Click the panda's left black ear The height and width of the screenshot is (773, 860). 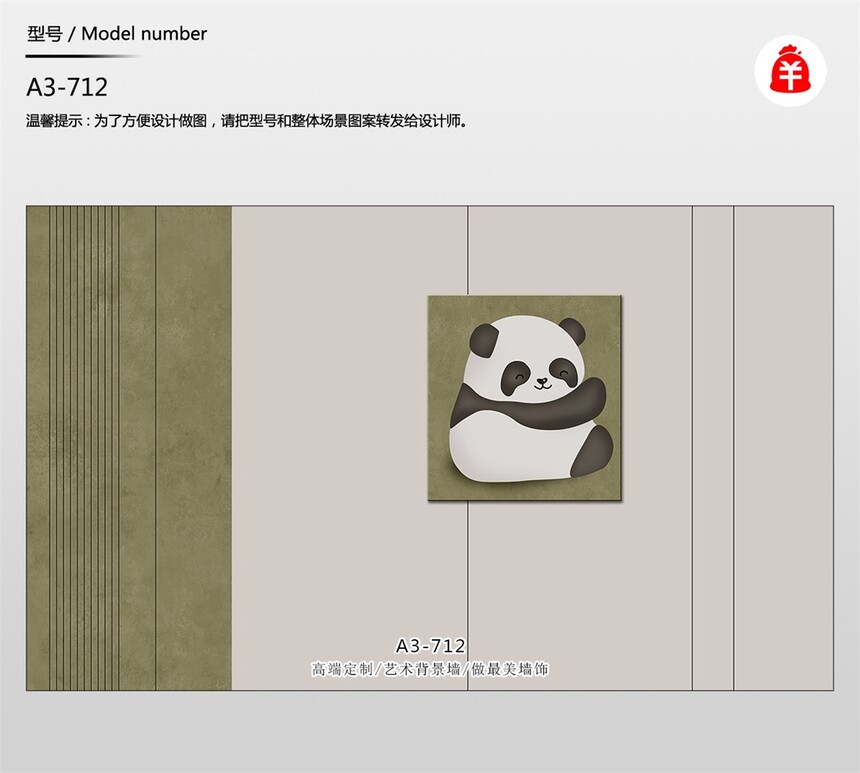(484, 340)
